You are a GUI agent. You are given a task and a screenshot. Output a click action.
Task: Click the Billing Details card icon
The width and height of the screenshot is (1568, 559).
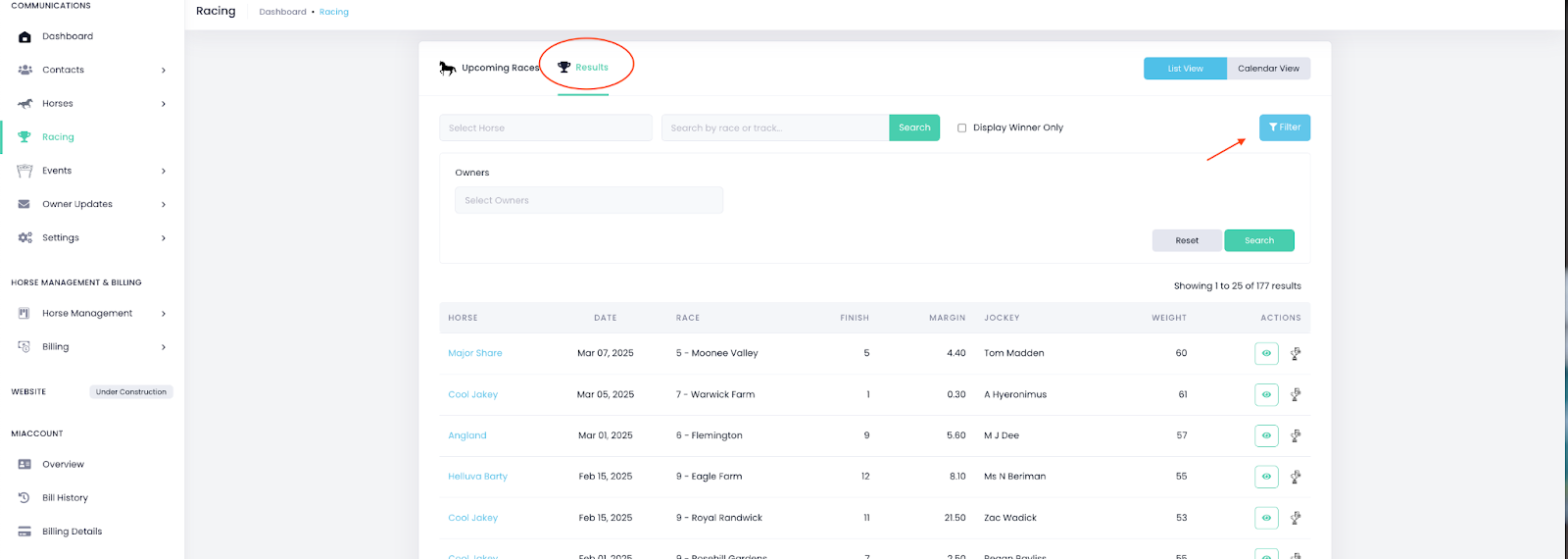pyautogui.click(x=24, y=532)
